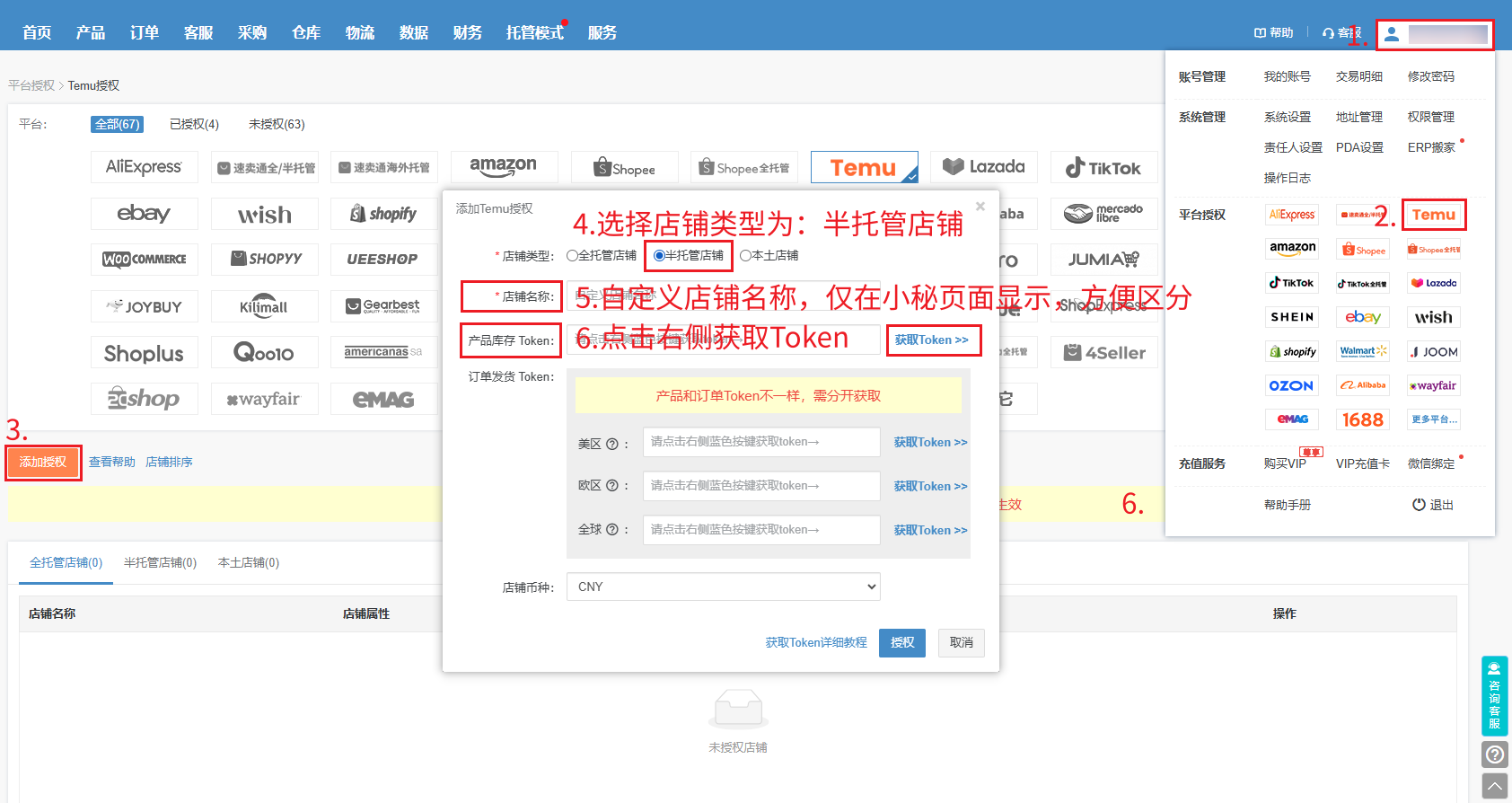1512x803 pixels.
Task: Open the 店铺币种 CNY dropdown
Action: click(x=724, y=587)
